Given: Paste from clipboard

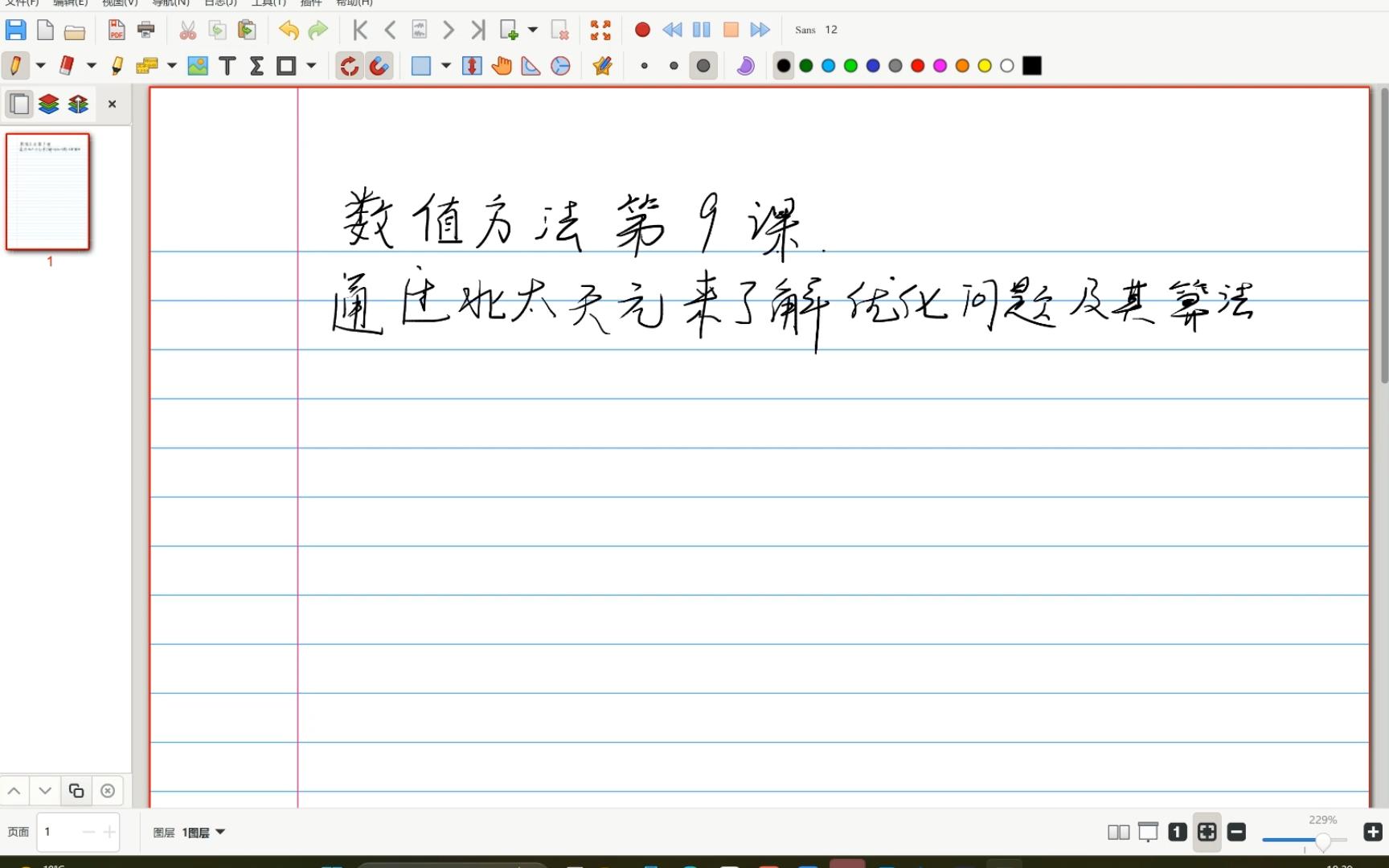Looking at the screenshot, I should [x=247, y=31].
